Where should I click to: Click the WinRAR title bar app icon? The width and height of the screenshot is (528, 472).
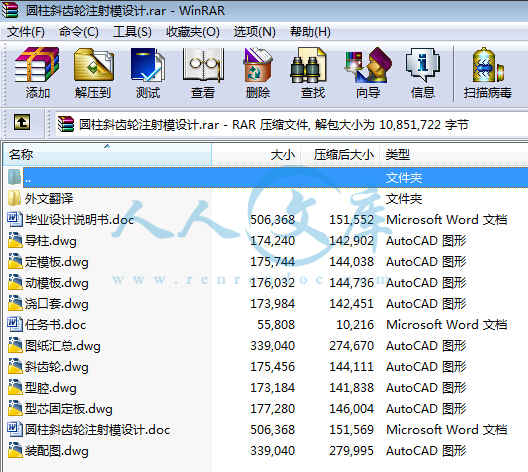tap(10, 10)
